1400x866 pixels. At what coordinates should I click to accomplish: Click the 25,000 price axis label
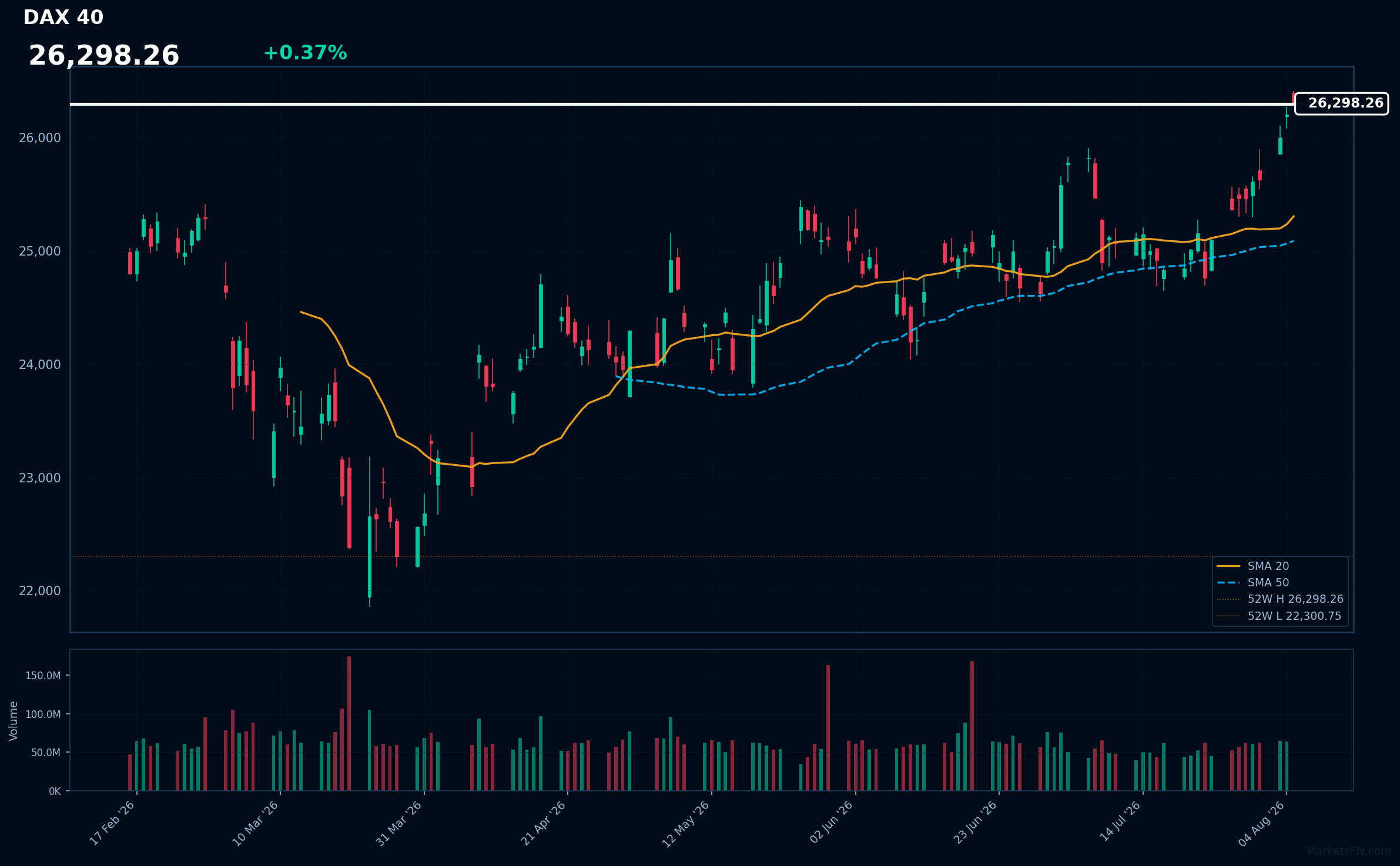[40, 251]
